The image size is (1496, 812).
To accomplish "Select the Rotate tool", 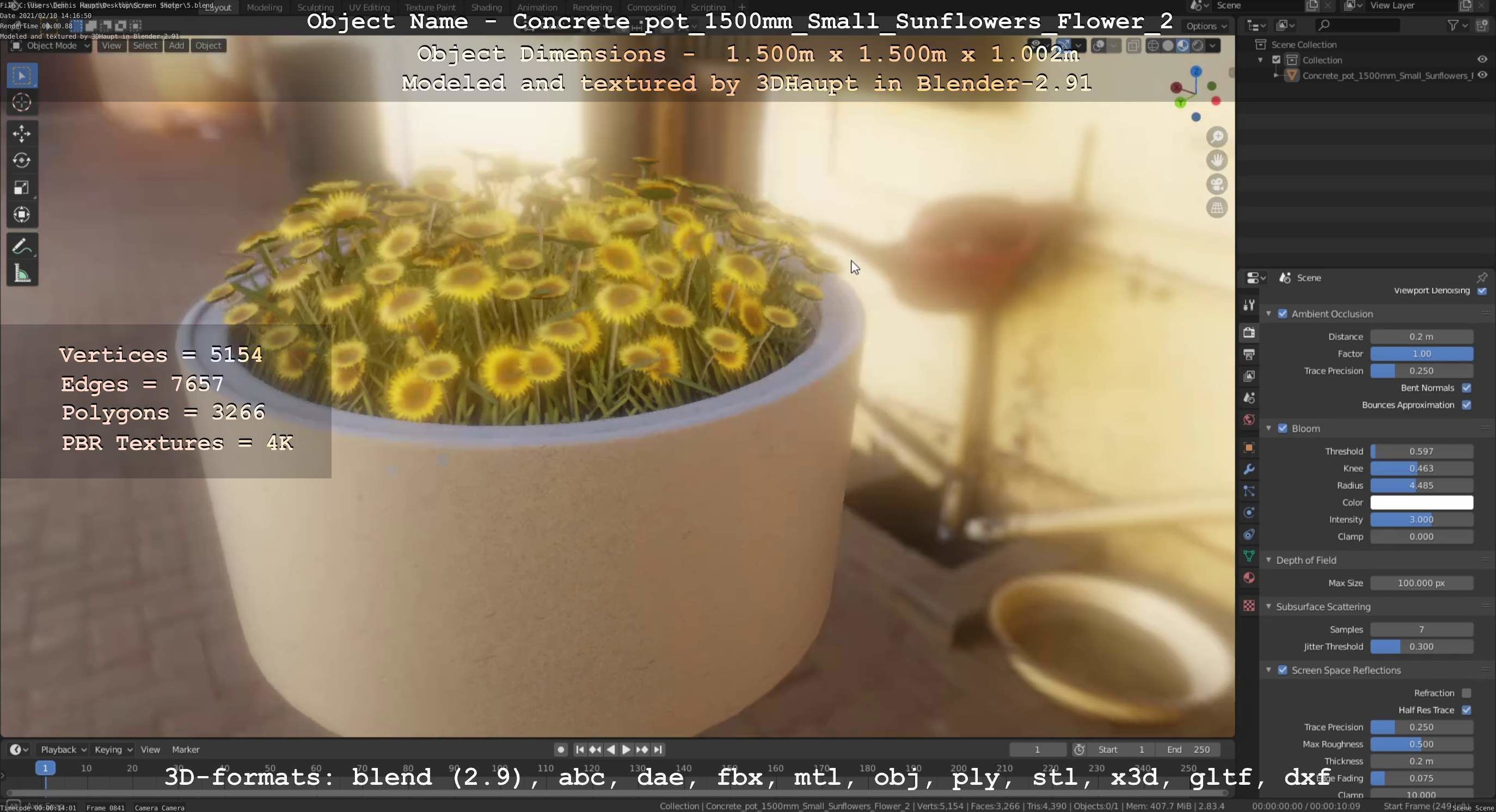I will click(22, 160).
